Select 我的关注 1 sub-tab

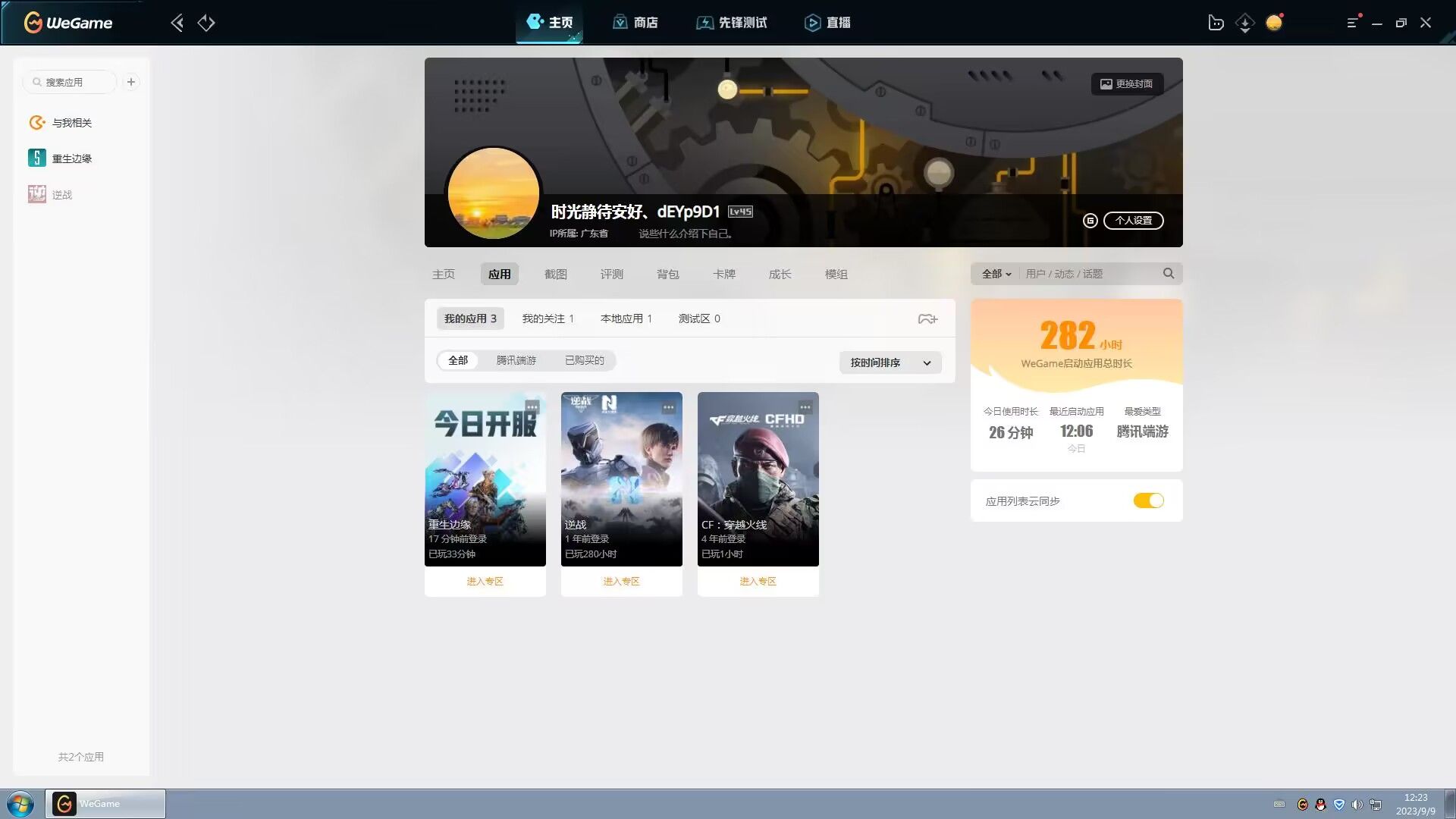pyautogui.click(x=548, y=318)
